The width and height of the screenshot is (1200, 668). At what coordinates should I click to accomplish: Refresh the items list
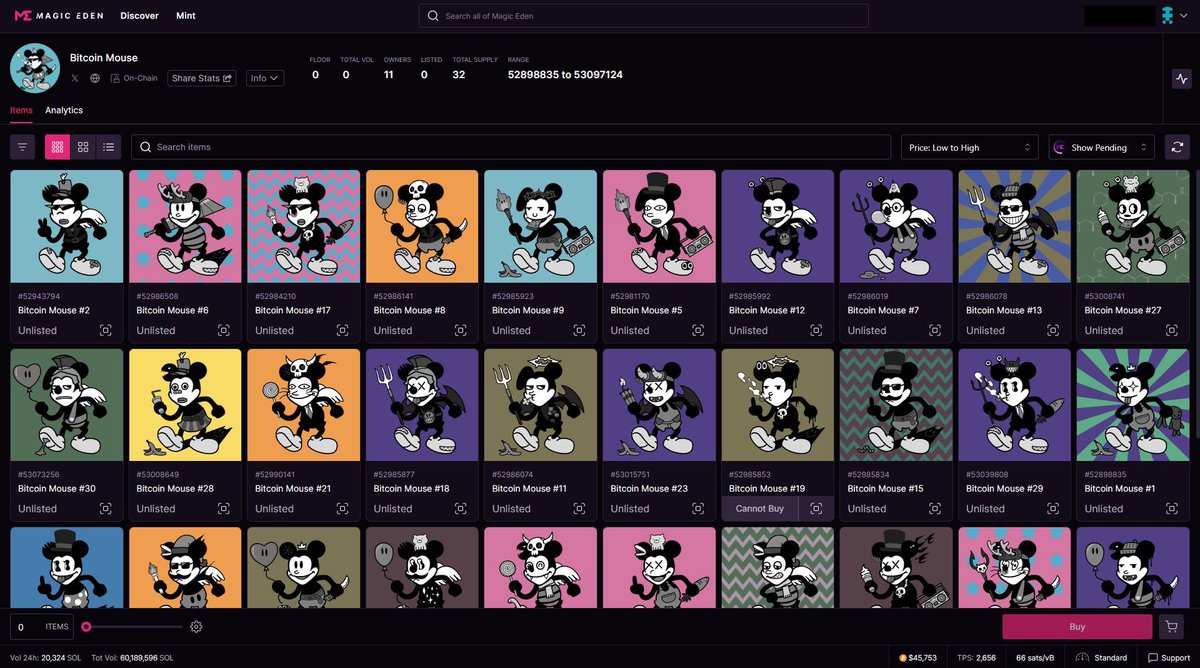pos(1177,147)
